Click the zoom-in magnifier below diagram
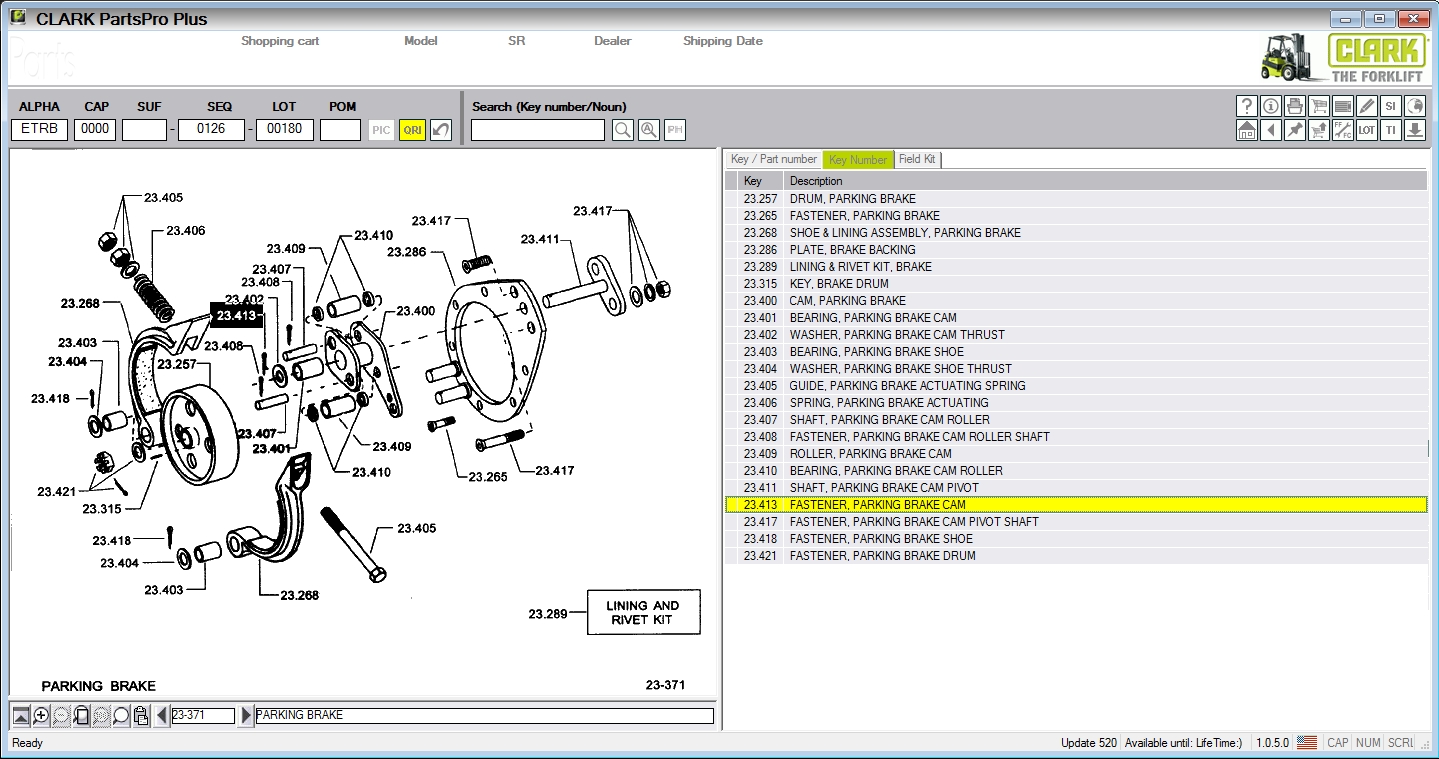Image resolution: width=1439 pixels, height=759 pixels. pyautogui.click(x=41, y=716)
